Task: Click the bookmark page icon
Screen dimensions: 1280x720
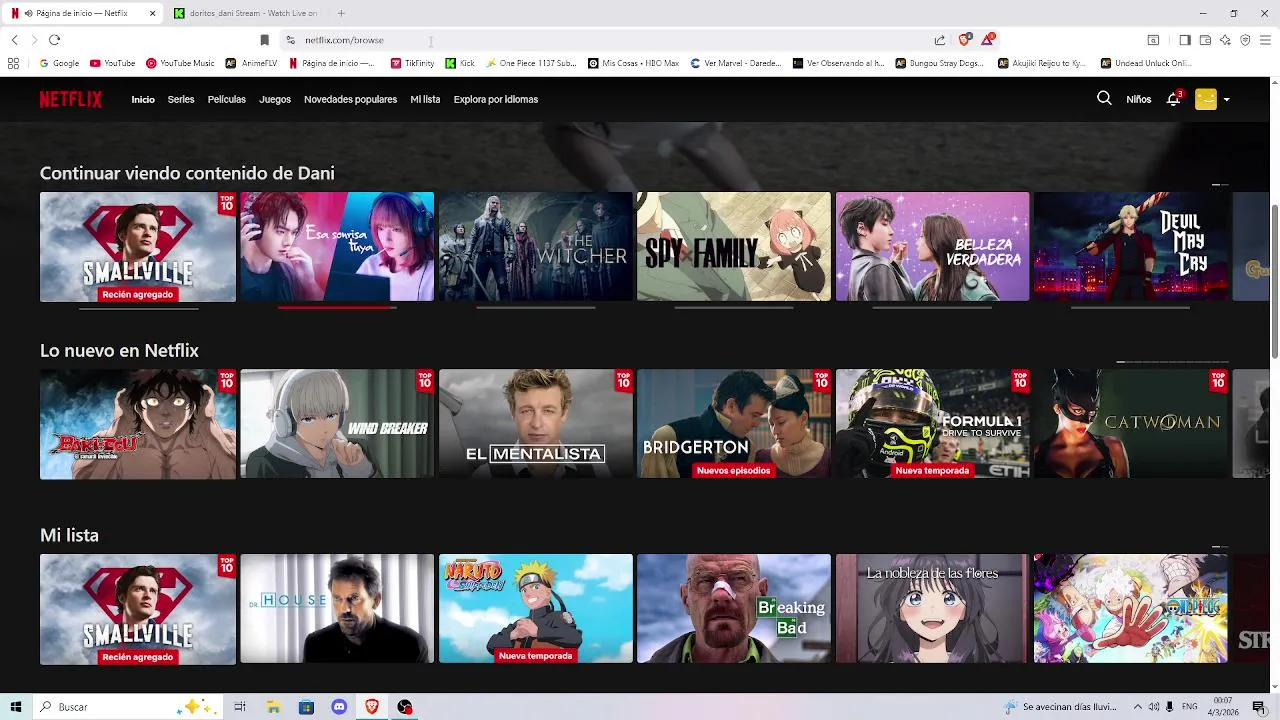Action: pyautogui.click(x=264, y=40)
